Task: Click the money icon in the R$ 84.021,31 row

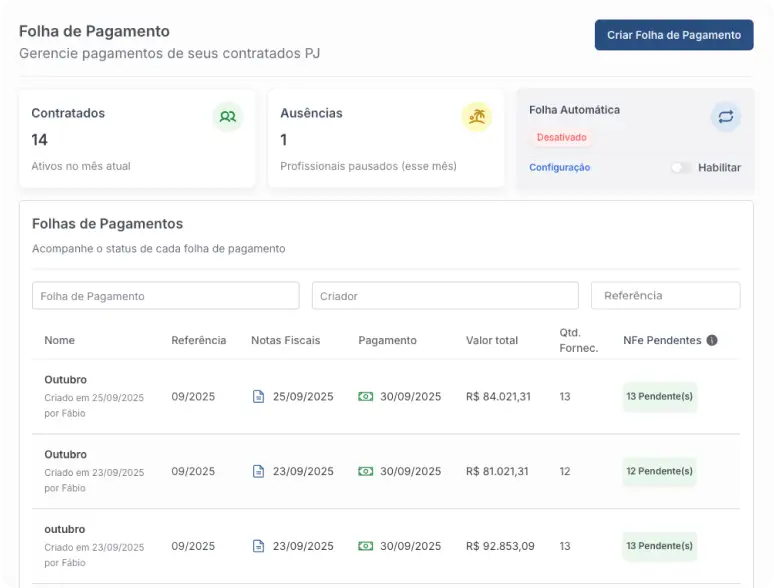Action: (x=366, y=397)
